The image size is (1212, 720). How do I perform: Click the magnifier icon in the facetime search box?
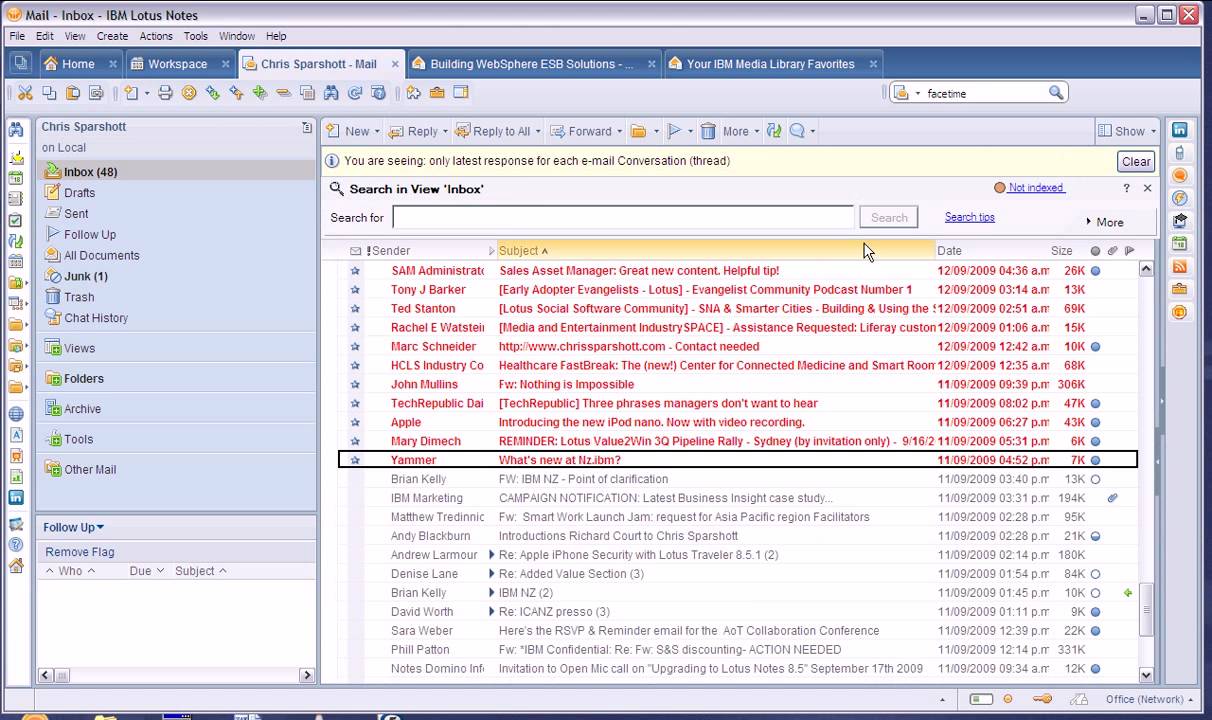[1056, 93]
